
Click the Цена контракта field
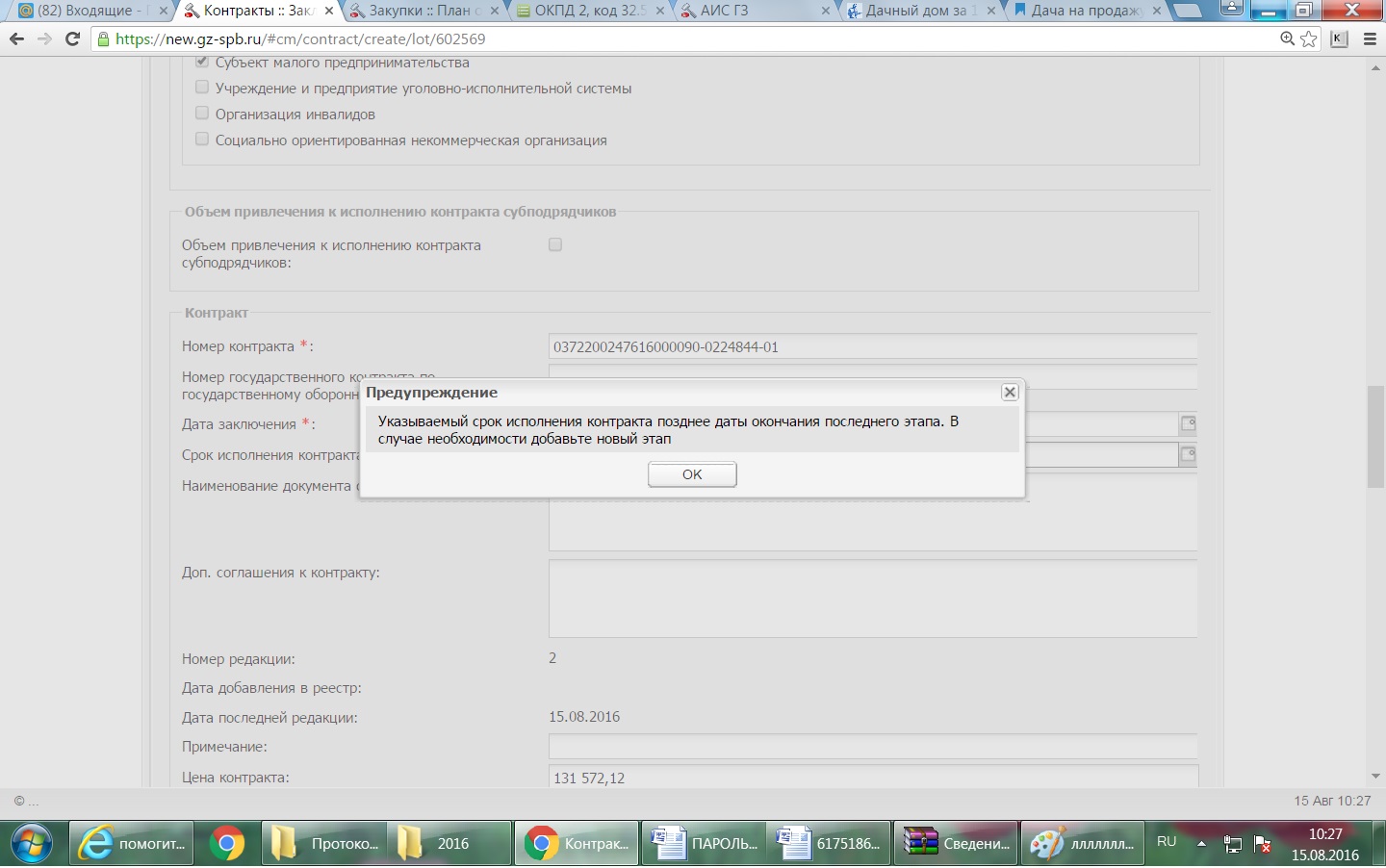coord(873,777)
